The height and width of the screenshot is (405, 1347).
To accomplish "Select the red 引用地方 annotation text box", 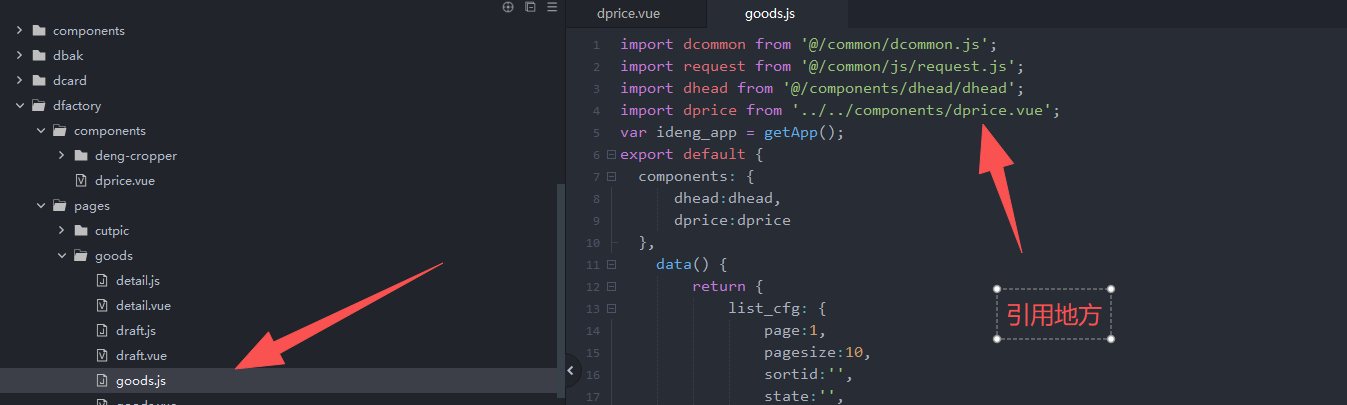I will 1053,315.
